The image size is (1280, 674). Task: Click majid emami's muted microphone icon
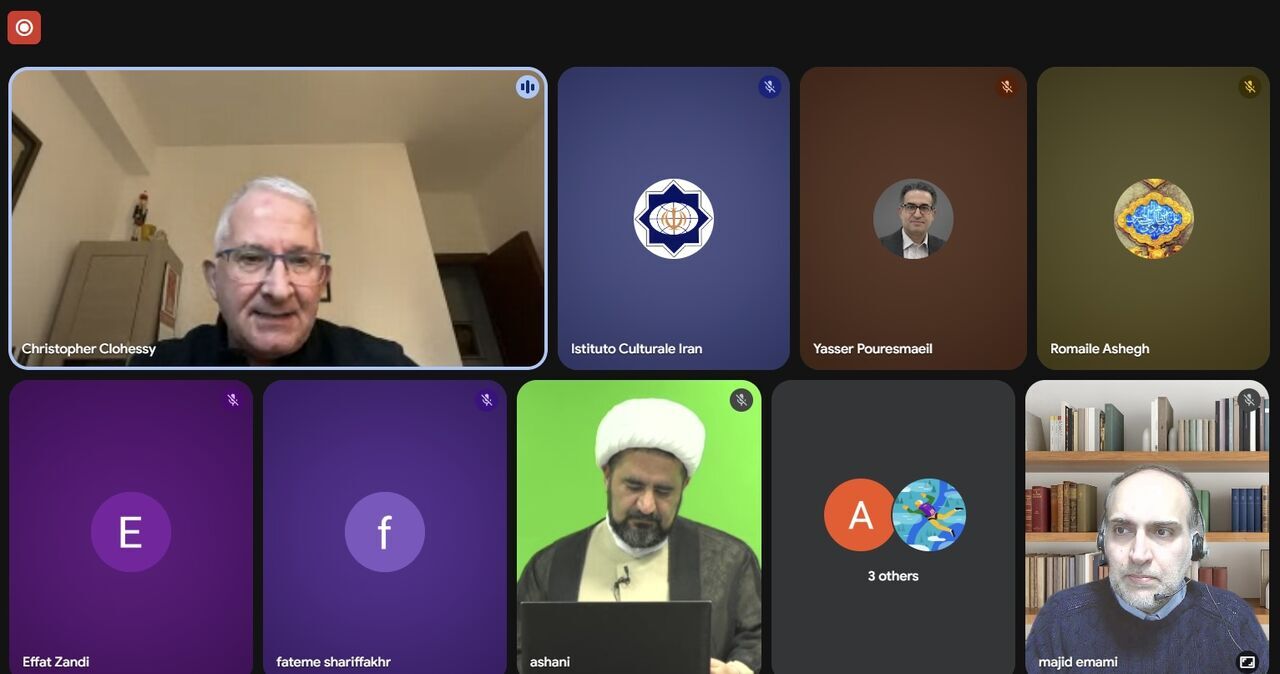(1249, 400)
